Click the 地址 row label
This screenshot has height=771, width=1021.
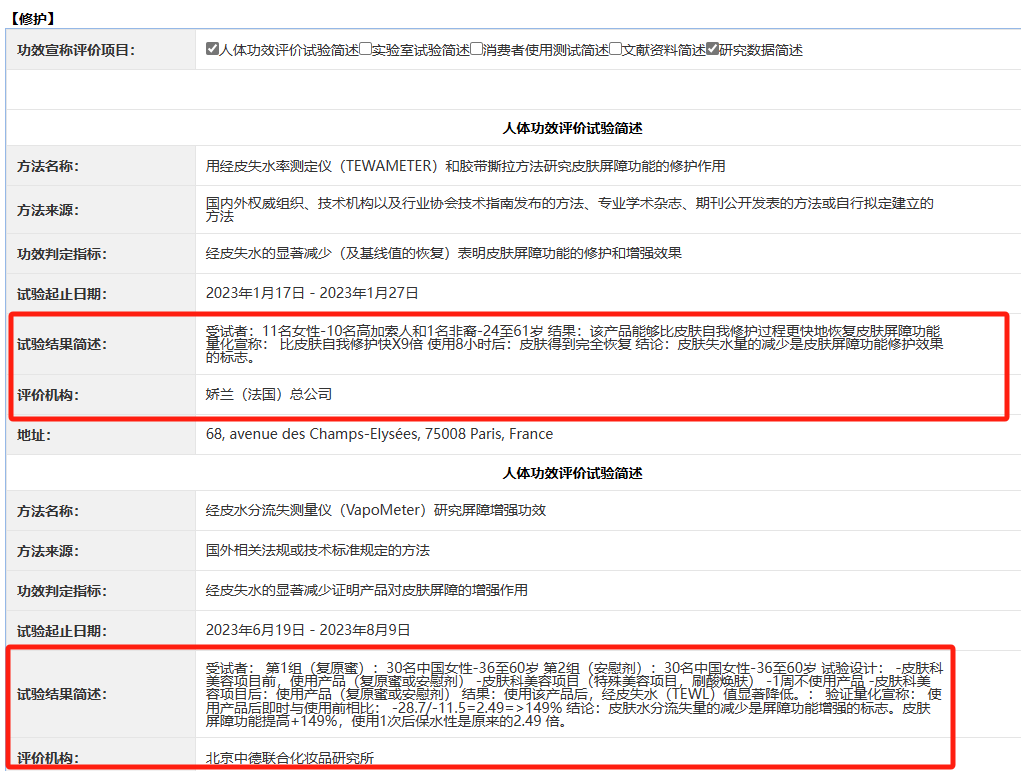(x=33, y=435)
